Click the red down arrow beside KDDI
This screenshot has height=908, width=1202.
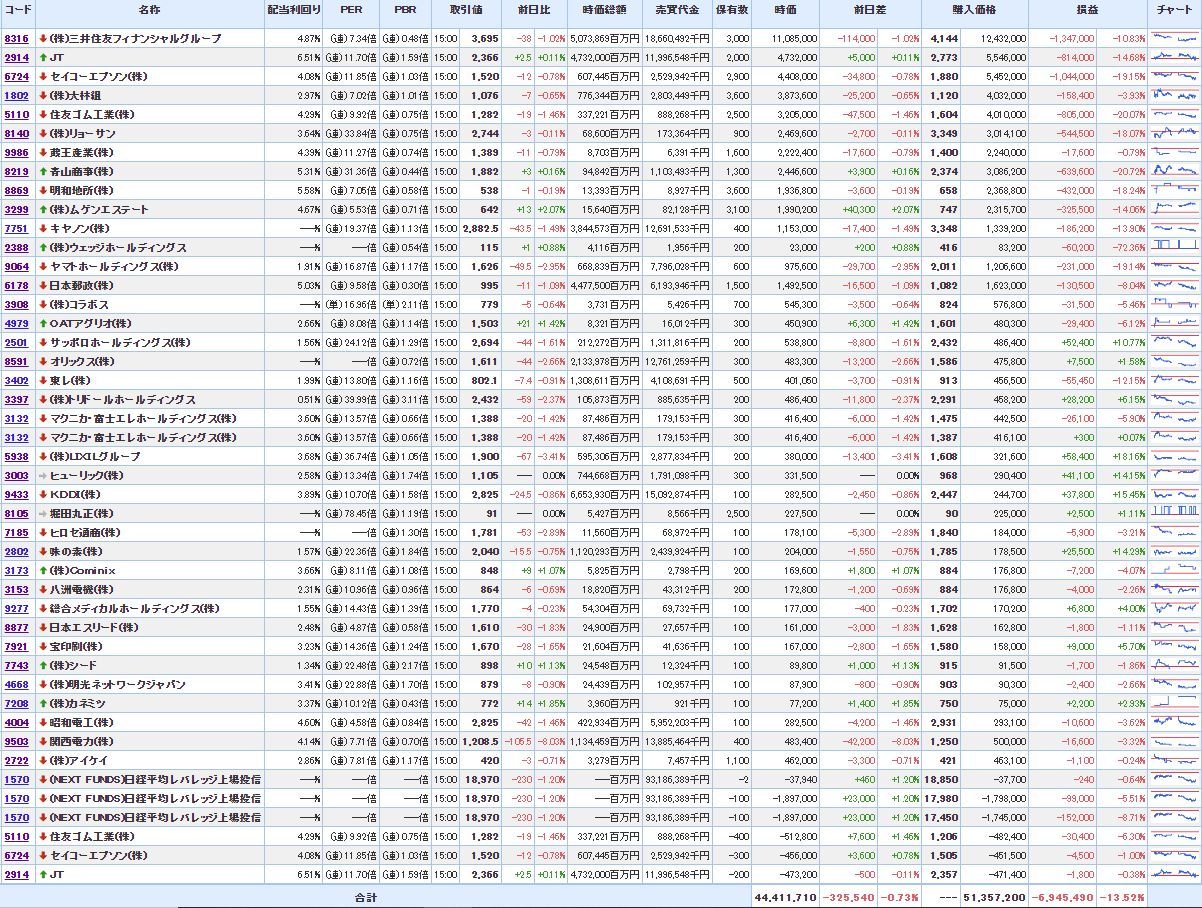43,494
